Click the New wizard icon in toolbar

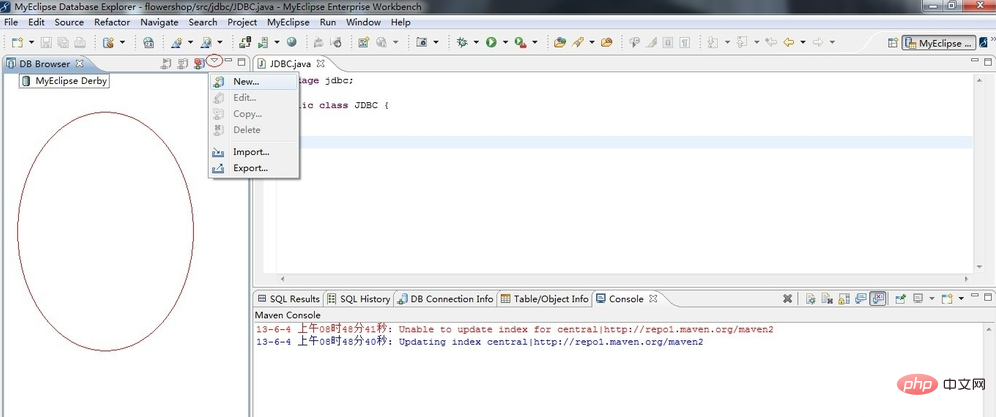(17, 43)
